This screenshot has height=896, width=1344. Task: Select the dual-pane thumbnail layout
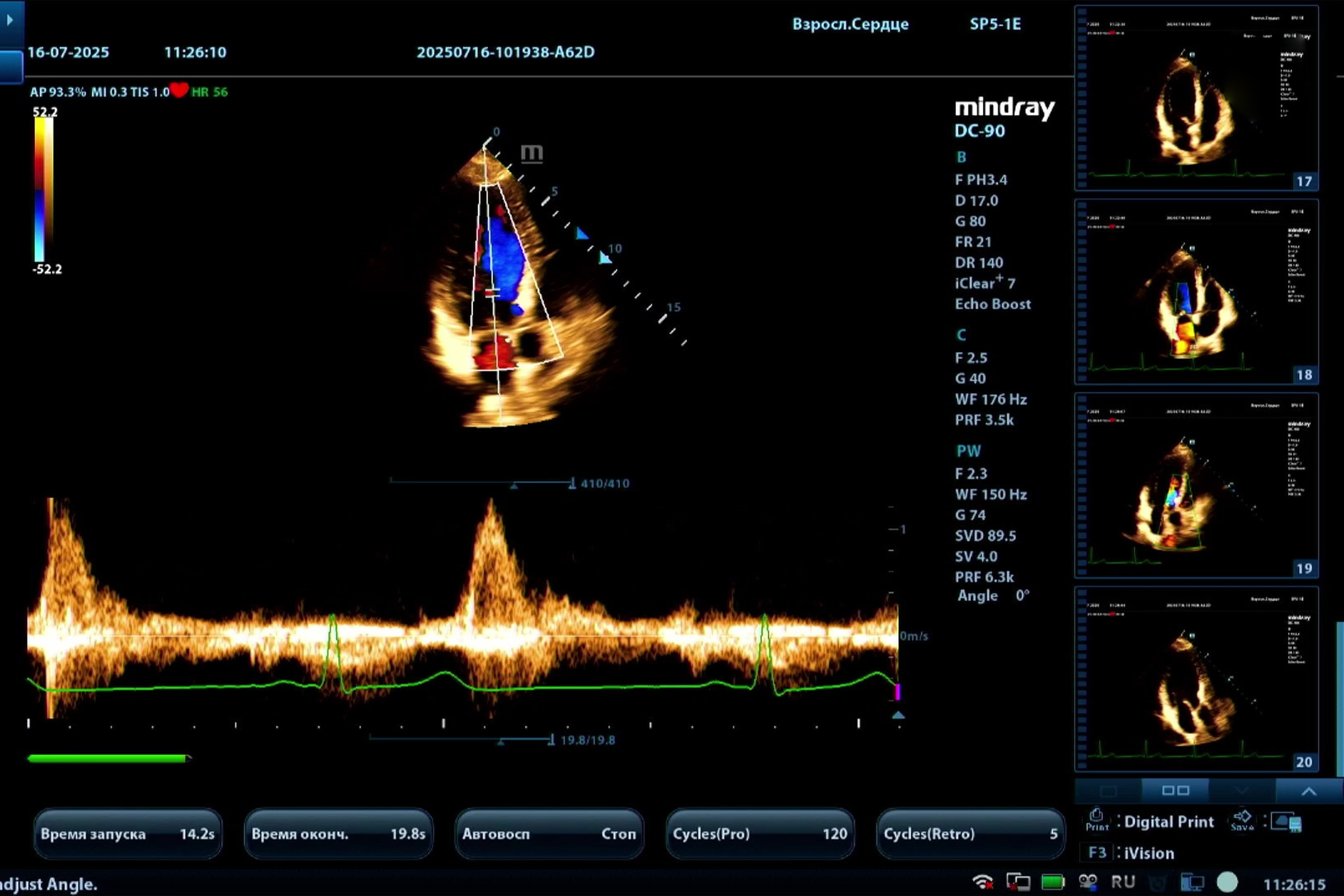point(1175,791)
